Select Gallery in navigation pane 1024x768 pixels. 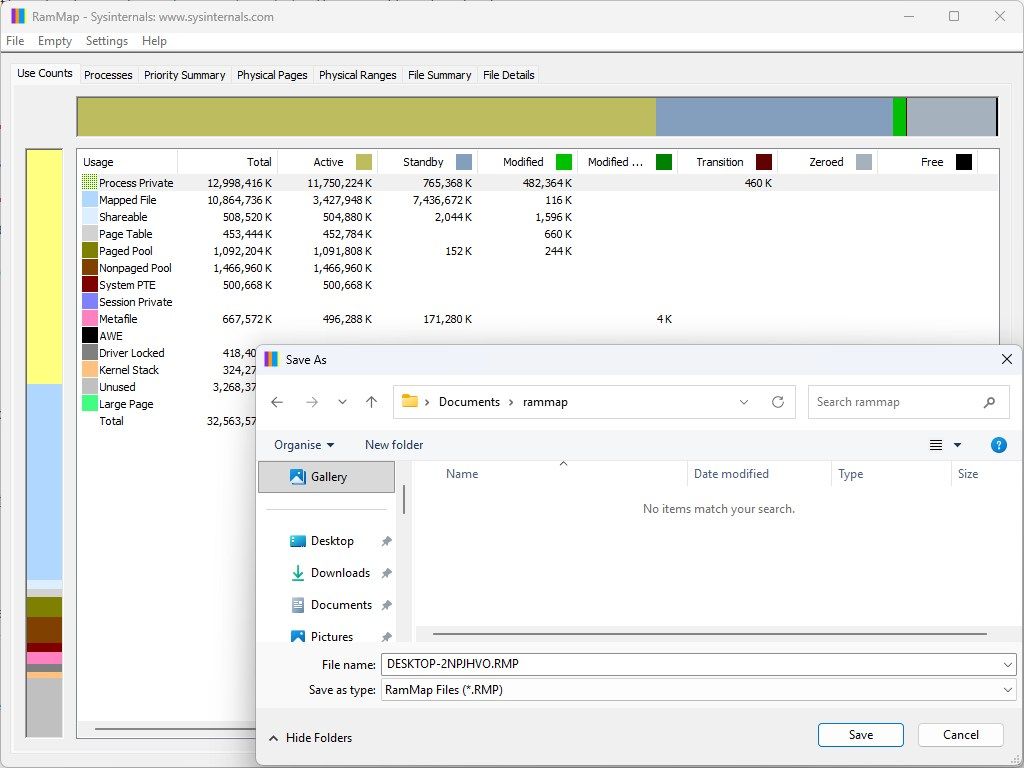pyautogui.click(x=327, y=477)
